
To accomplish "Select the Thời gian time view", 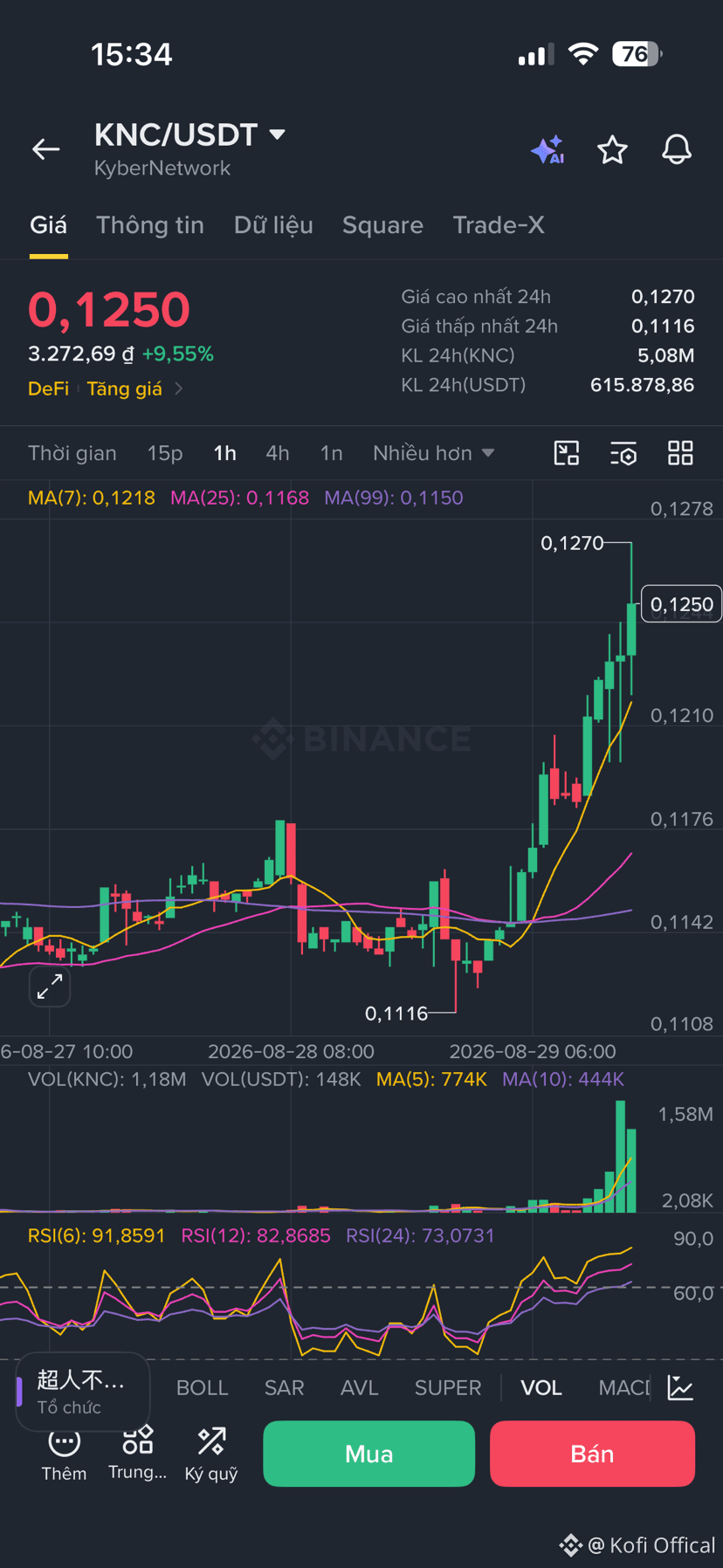I will tap(72, 453).
